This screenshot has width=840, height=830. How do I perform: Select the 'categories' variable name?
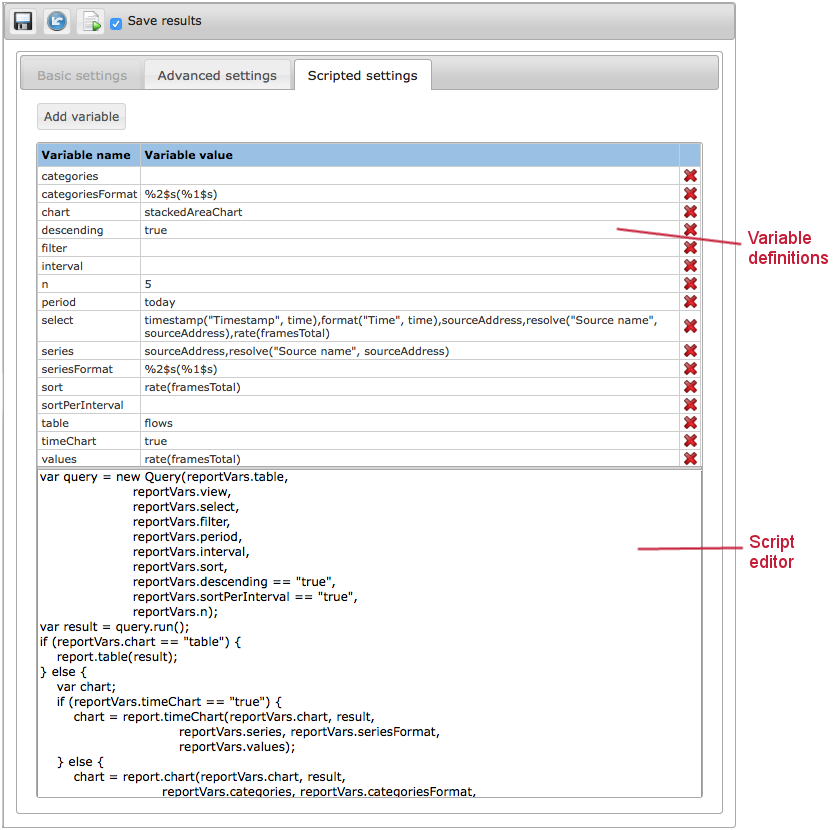[70, 176]
